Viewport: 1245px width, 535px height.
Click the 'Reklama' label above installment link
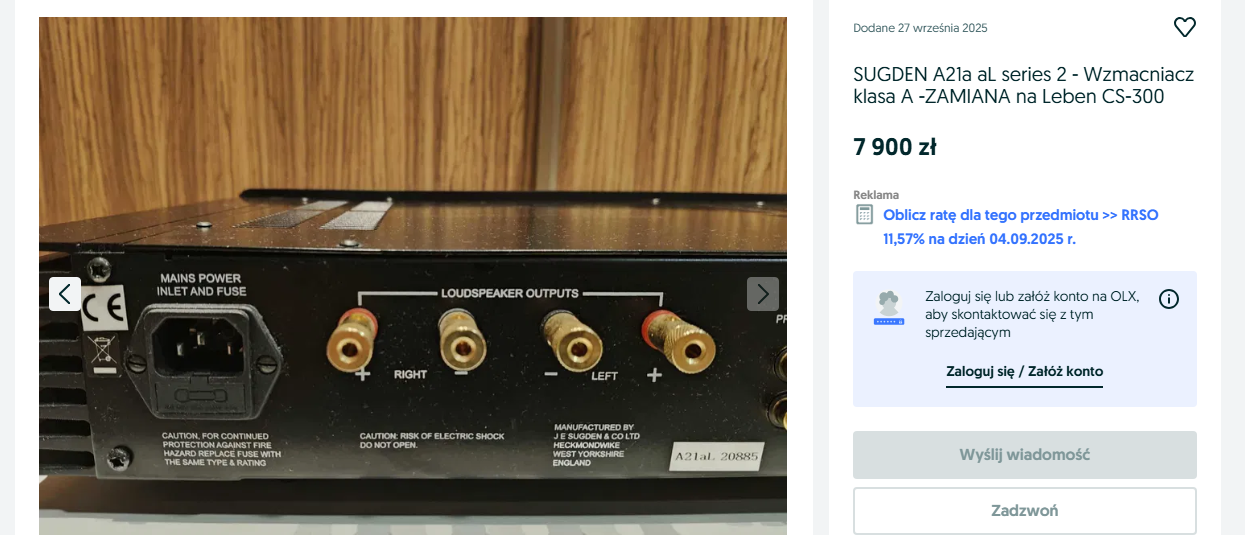point(876,195)
